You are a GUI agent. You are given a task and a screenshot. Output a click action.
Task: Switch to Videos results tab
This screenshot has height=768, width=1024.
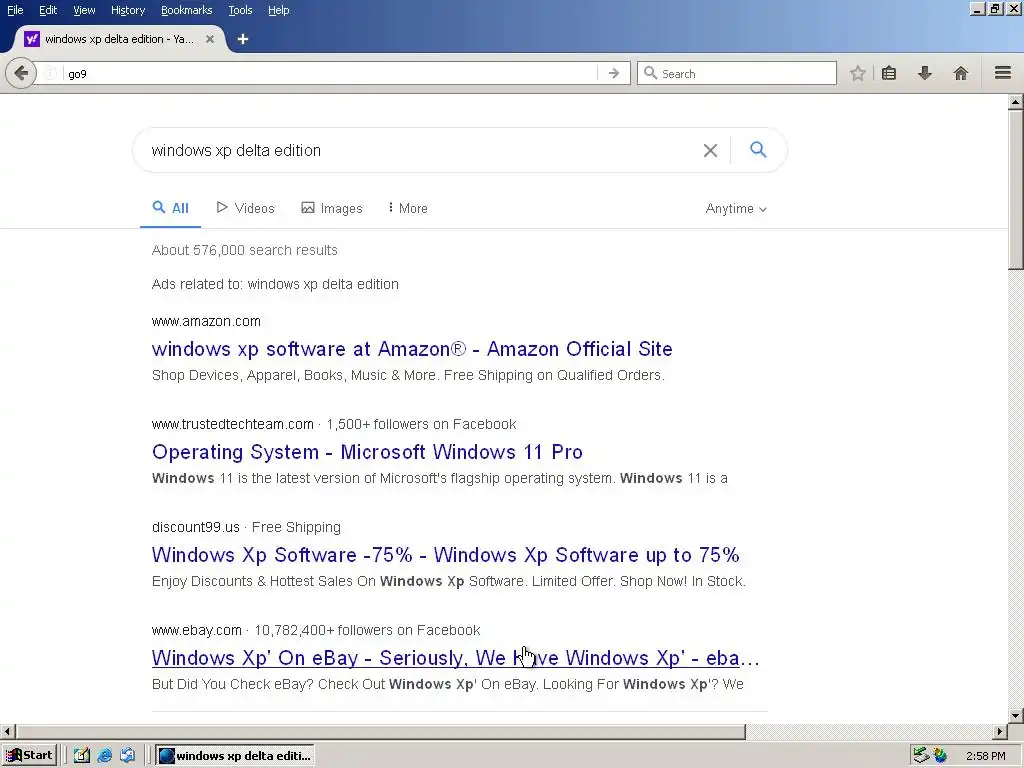pos(246,208)
